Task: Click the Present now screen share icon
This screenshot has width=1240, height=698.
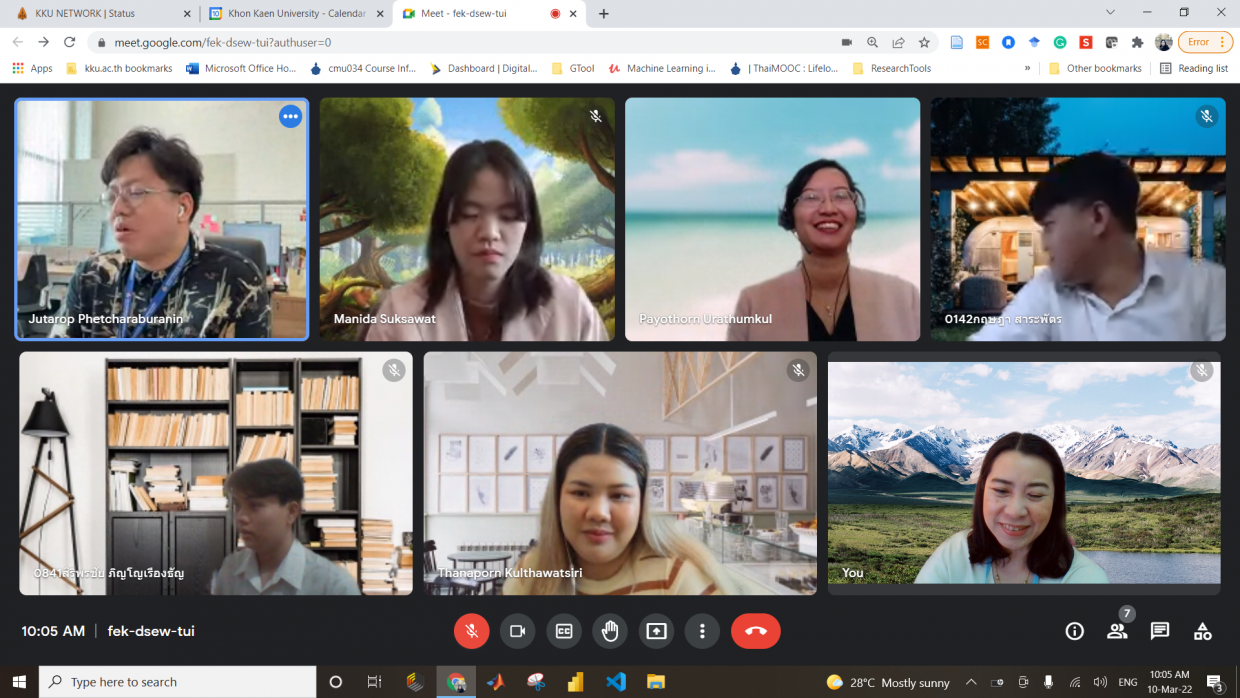Action: [x=656, y=631]
